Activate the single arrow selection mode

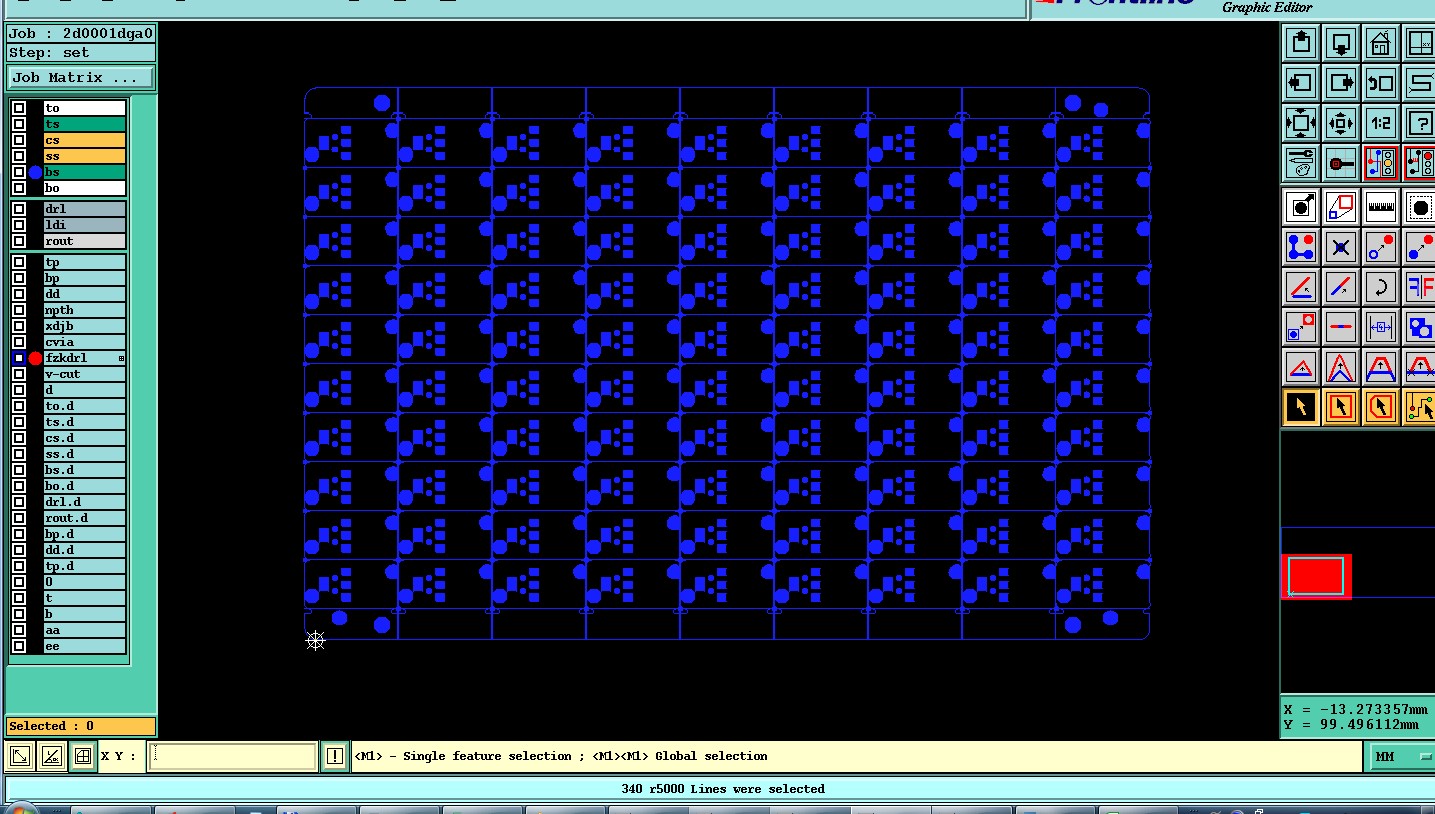pos(1301,407)
